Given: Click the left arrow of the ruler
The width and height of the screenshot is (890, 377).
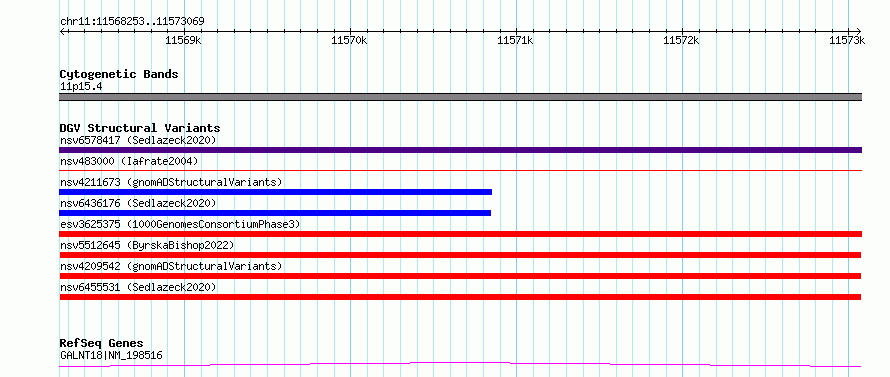Looking at the screenshot, I should 62,31.
